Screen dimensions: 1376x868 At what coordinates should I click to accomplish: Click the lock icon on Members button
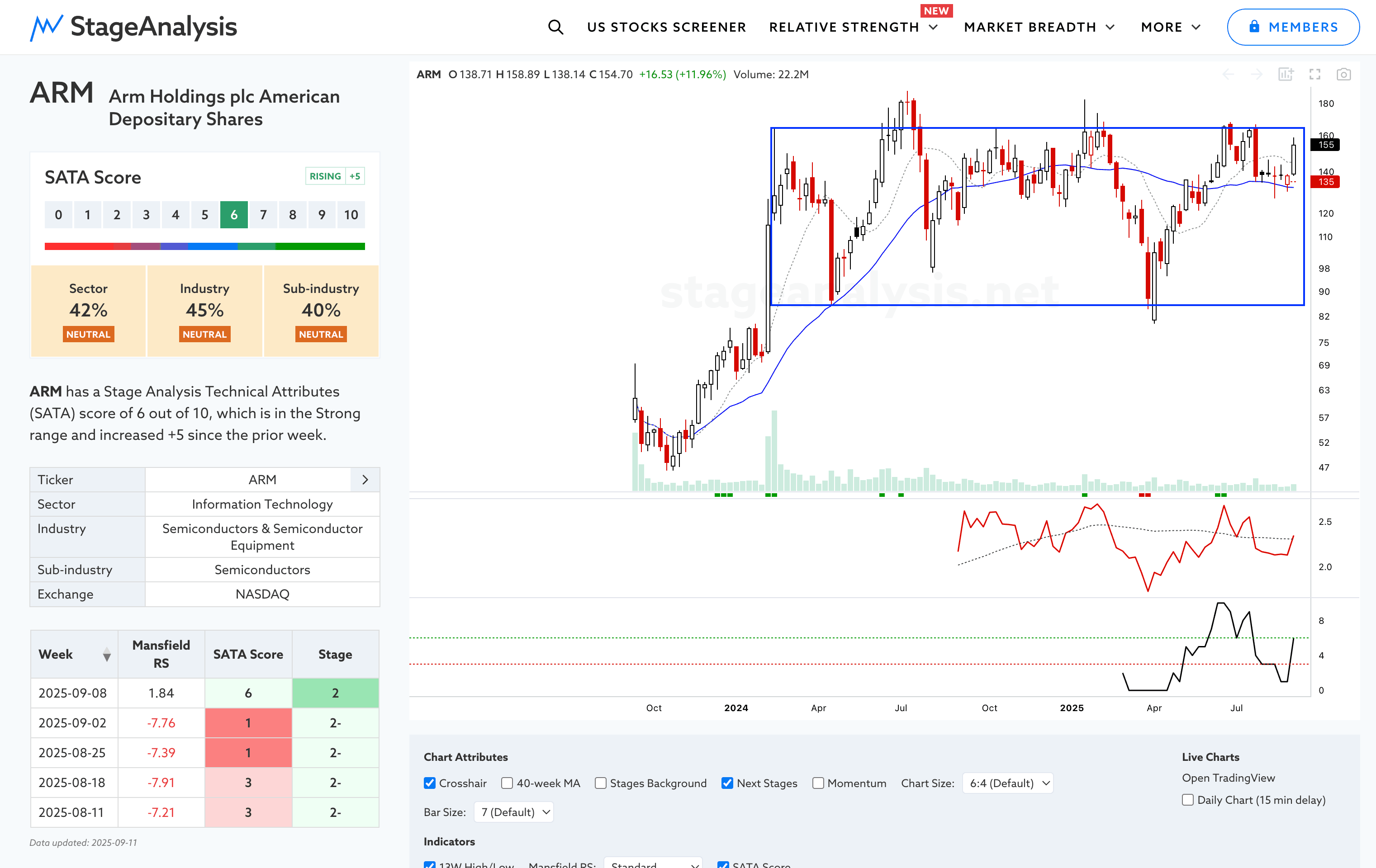click(1254, 26)
